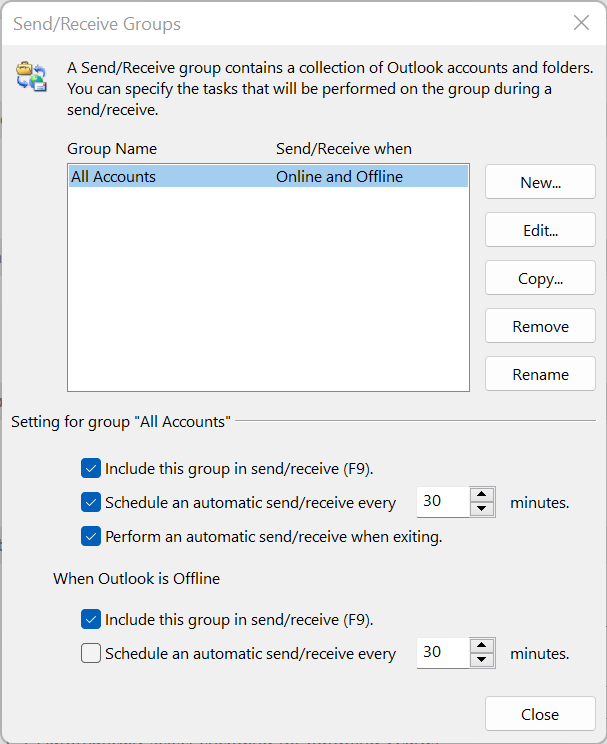Close the Send/Receive Groups dialog window
Viewport: 607px width, 744px height.
[x=581, y=23]
